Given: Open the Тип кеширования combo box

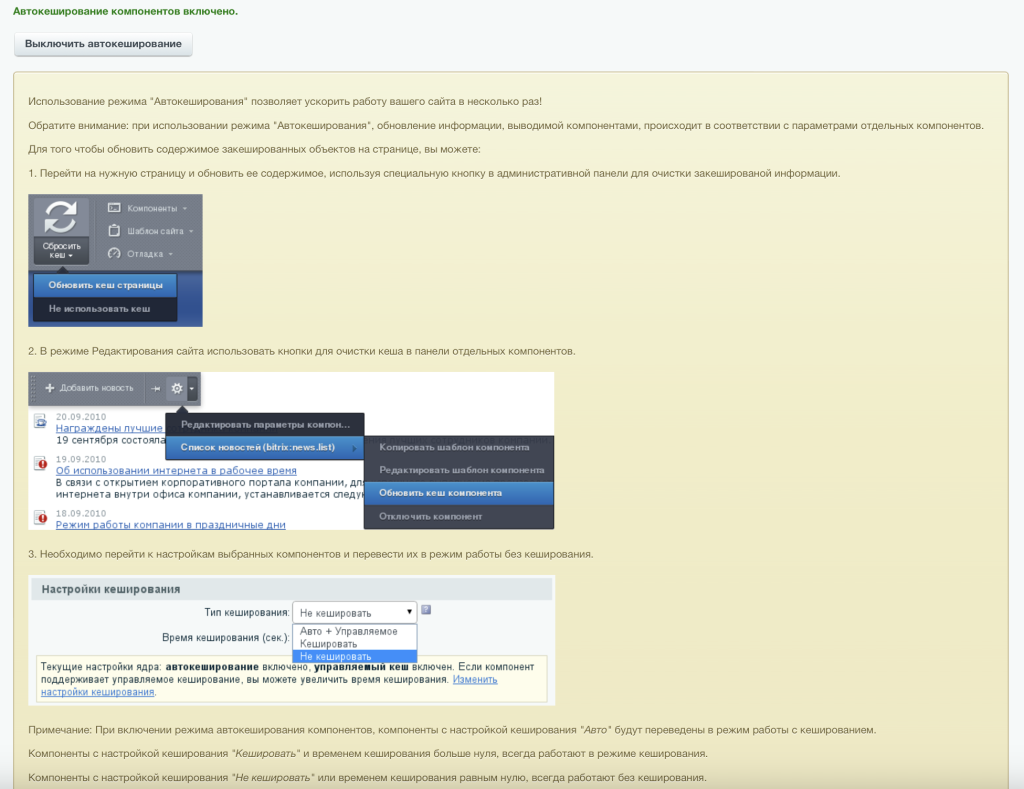Looking at the screenshot, I should tap(355, 613).
